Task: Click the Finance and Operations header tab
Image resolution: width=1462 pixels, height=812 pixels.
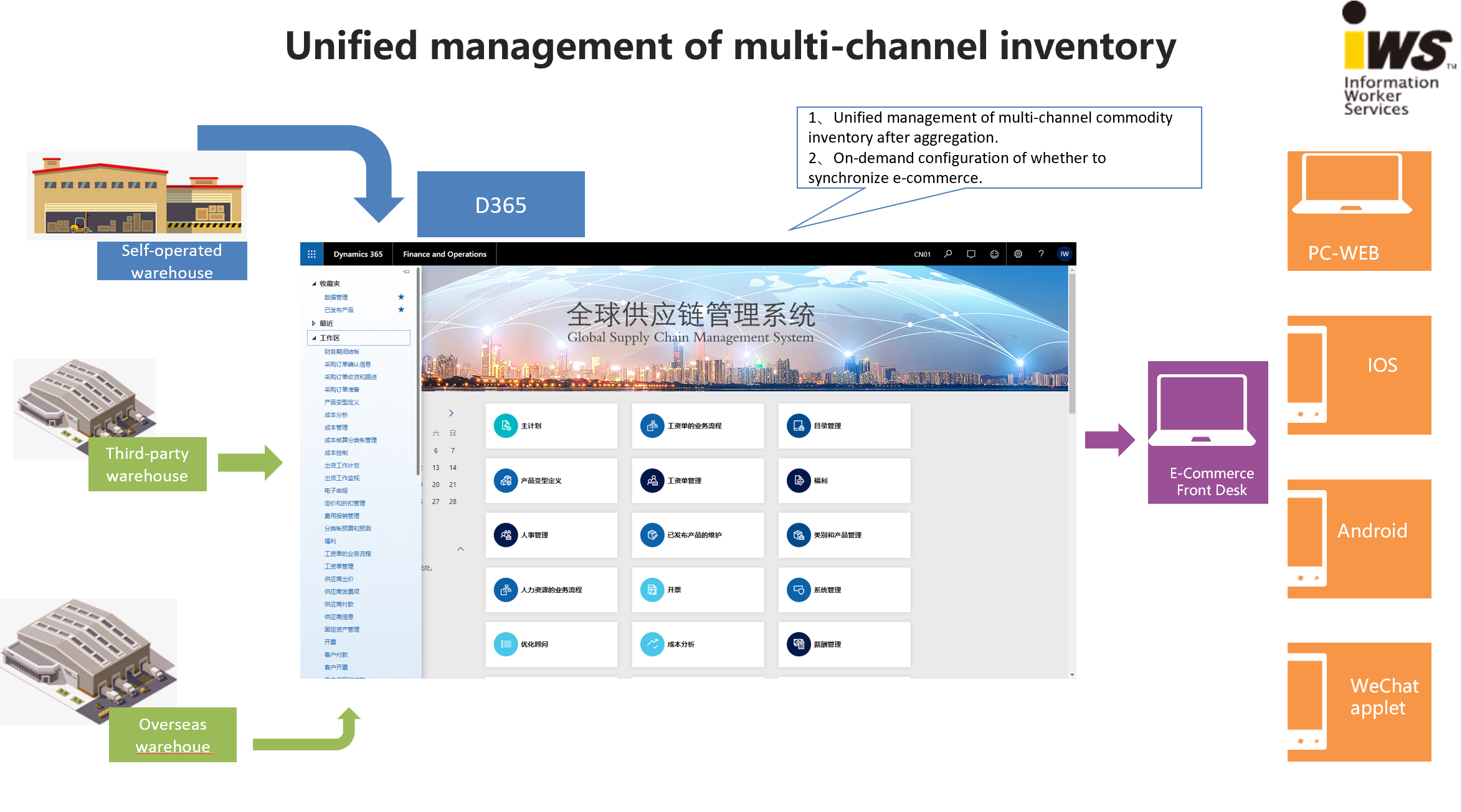Action: pos(445,254)
